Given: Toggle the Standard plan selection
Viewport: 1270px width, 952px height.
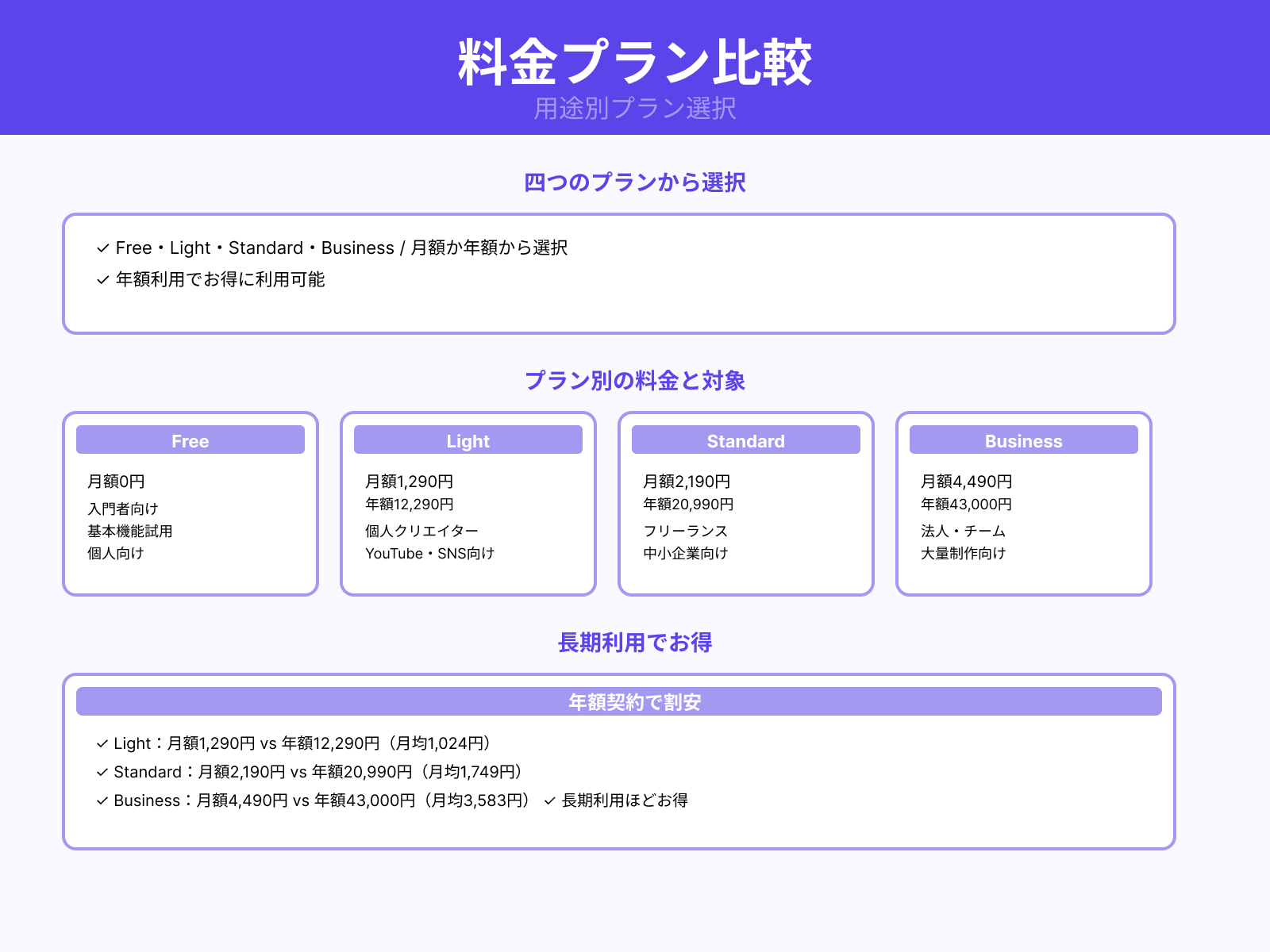Looking at the screenshot, I should coord(745,441).
